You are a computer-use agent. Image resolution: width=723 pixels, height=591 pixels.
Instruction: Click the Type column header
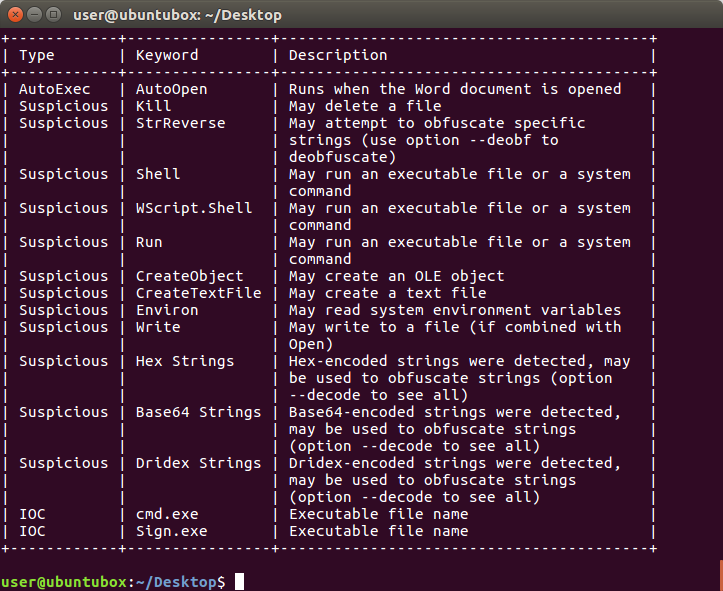point(37,55)
